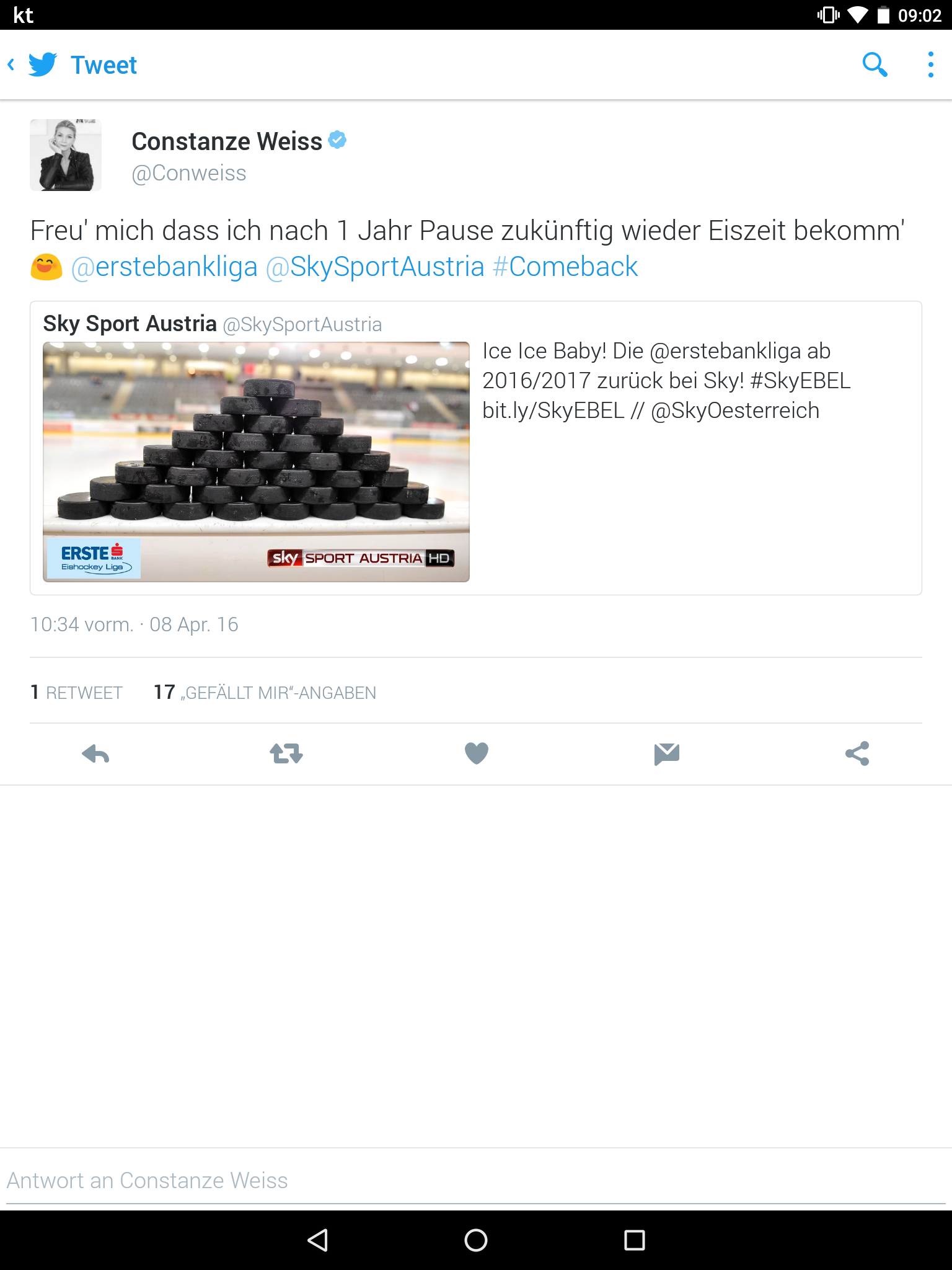The width and height of the screenshot is (952, 1270).
Task: Open Constanze Weiss profile picture
Action: click(x=66, y=155)
